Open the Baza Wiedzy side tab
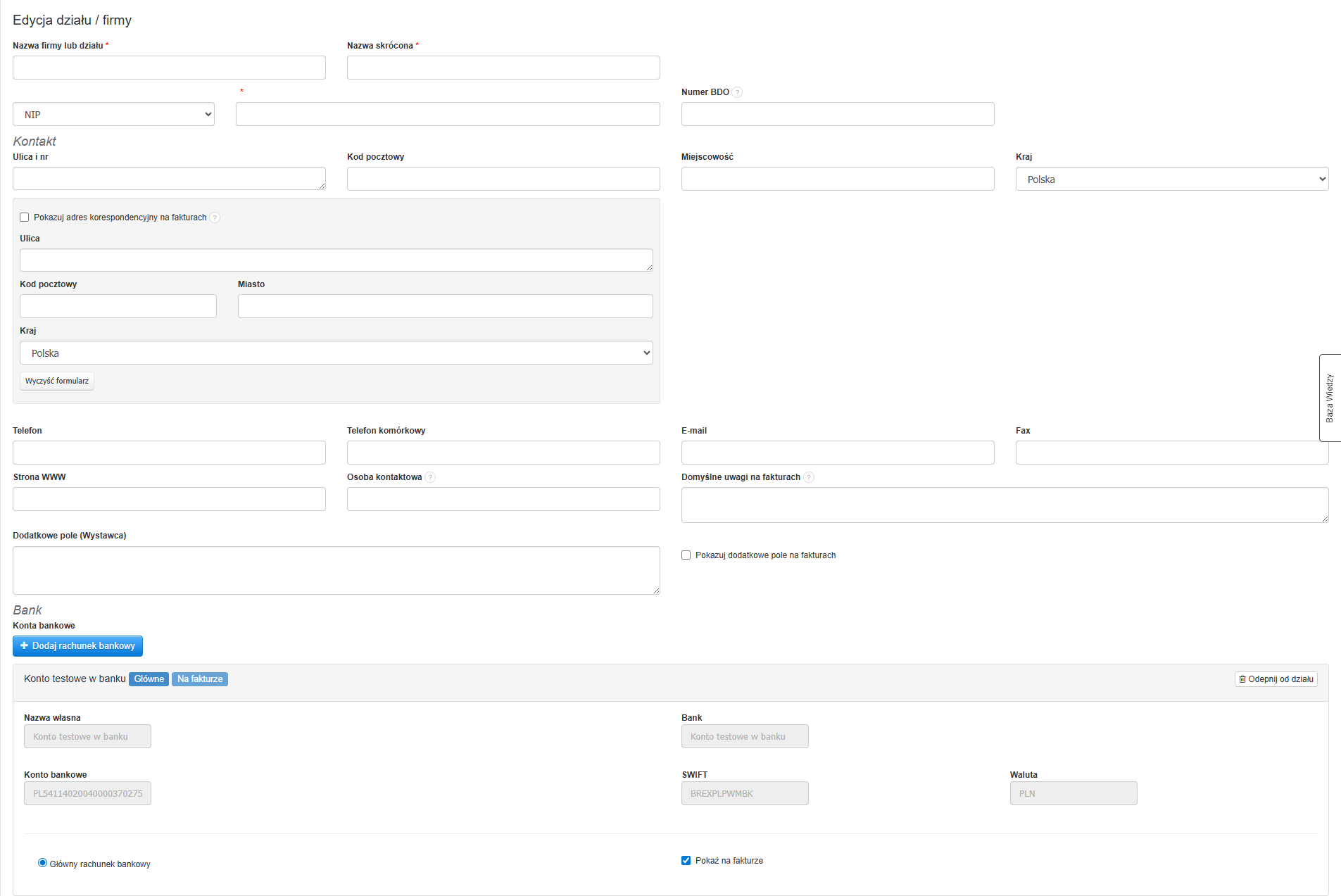 (1329, 398)
